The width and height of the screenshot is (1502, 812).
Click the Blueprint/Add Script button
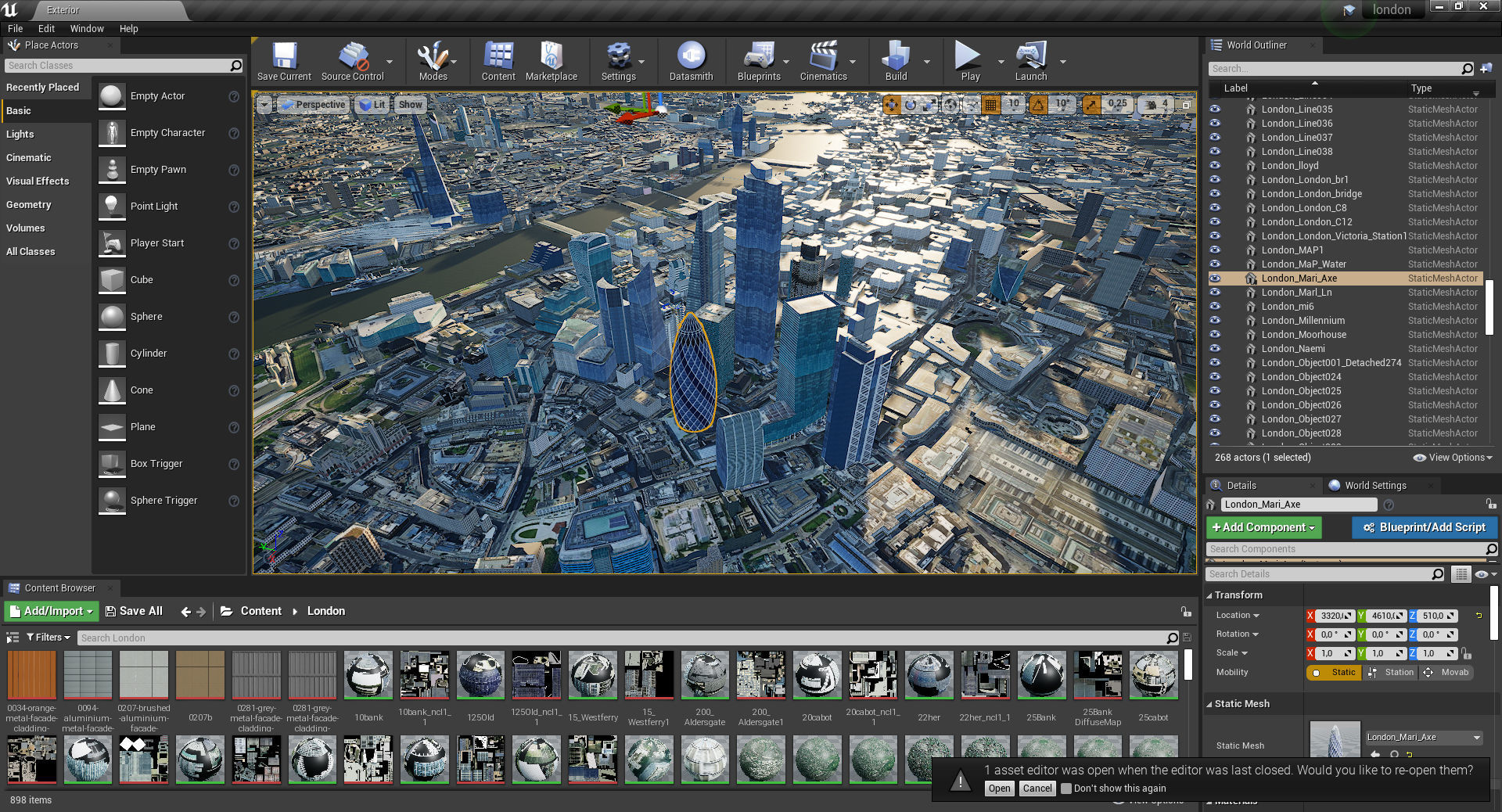(x=1424, y=528)
